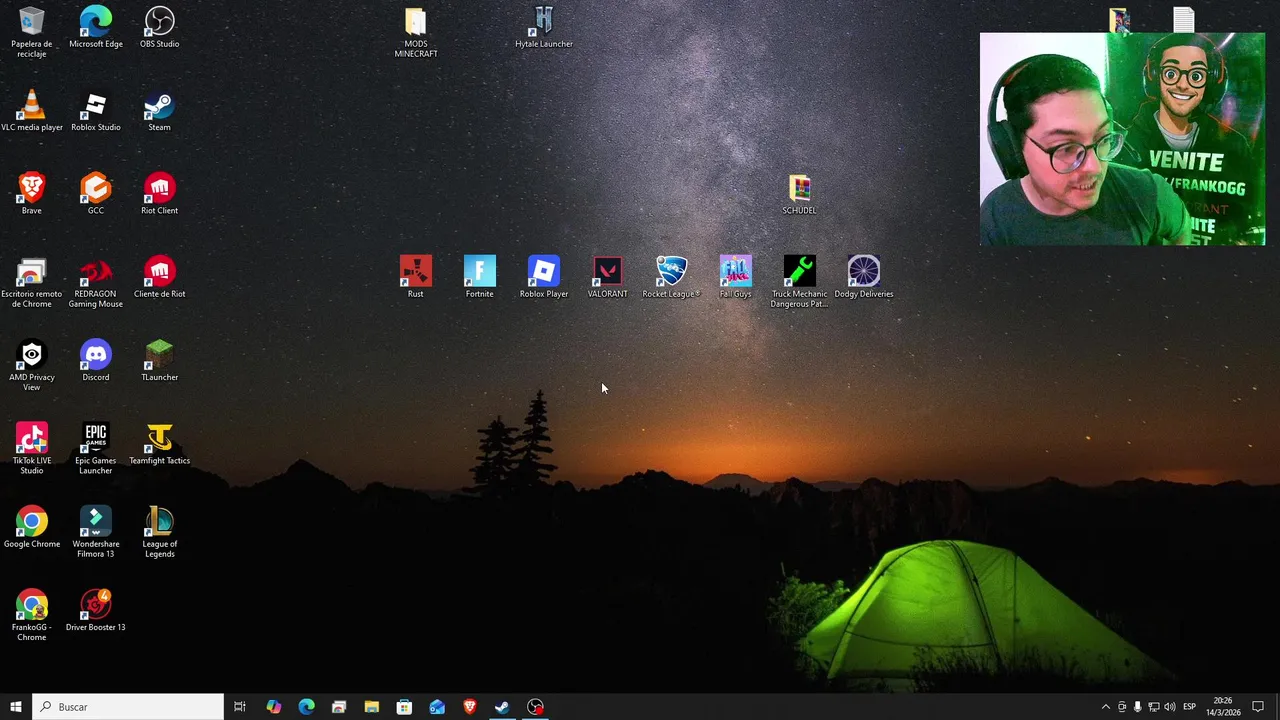
Task: Click the Buscar search box in taskbar
Action: point(128,707)
